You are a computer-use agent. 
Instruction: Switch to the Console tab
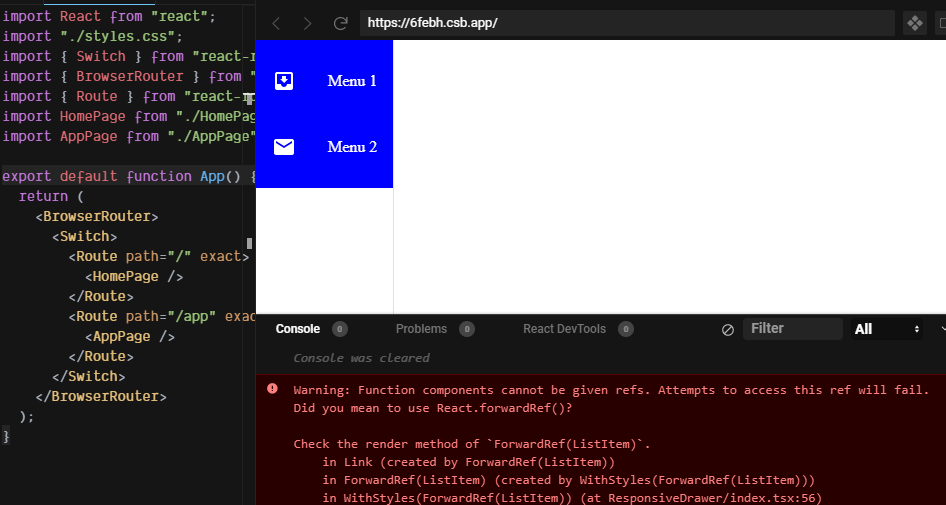click(297, 329)
